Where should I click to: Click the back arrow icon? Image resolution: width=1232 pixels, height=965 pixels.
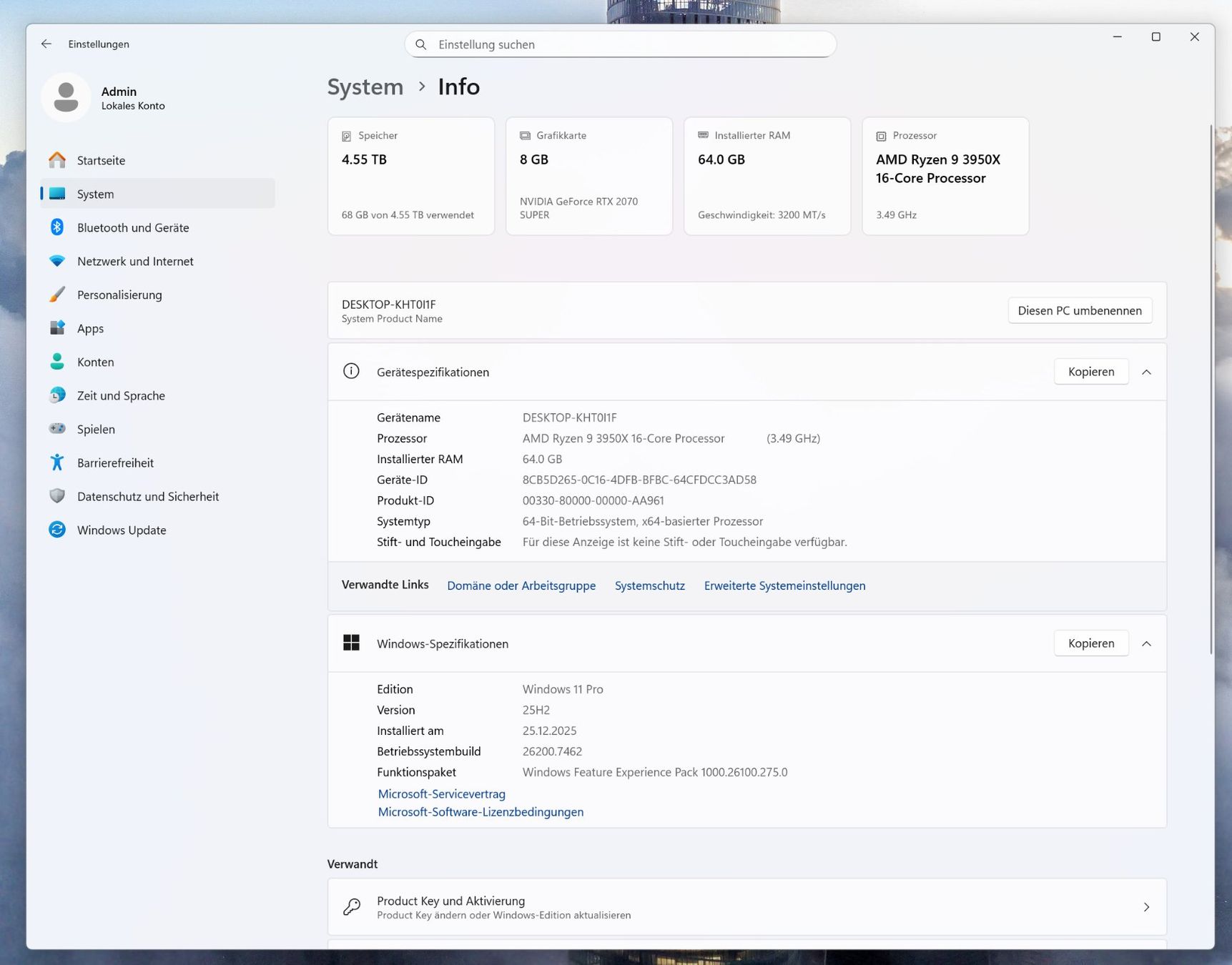click(x=46, y=44)
